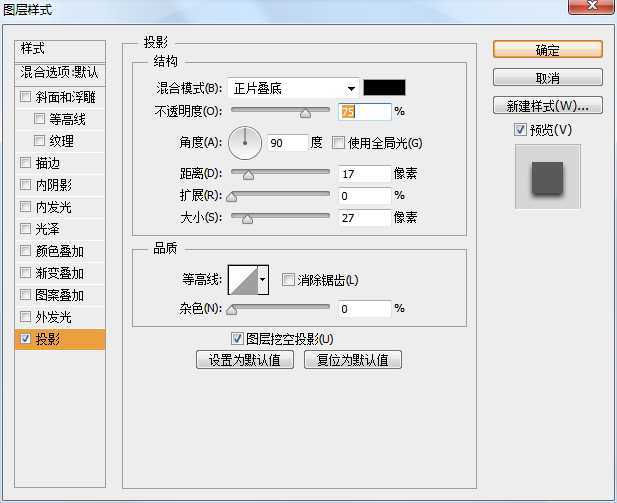Click the angle dial control

coord(244,143)
